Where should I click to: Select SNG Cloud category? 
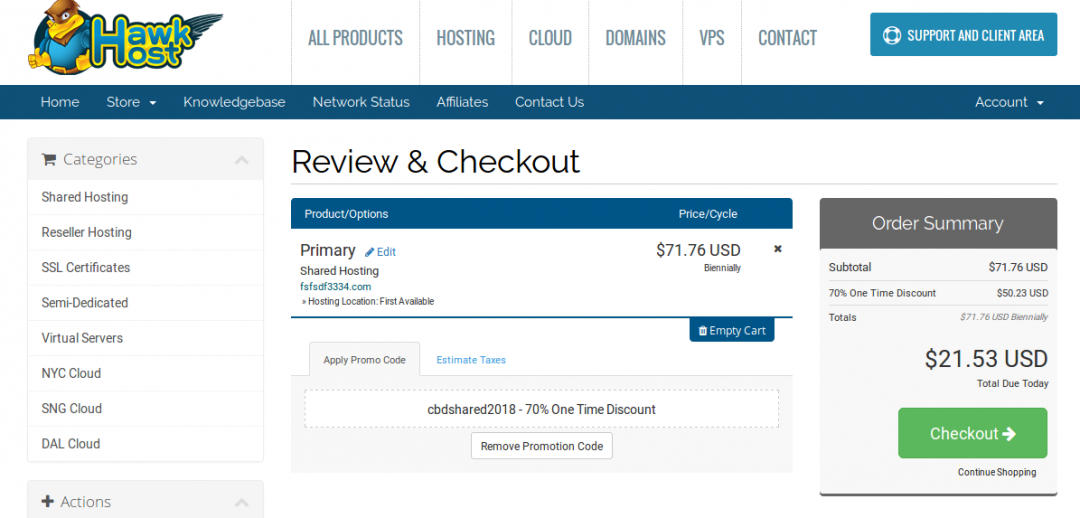click(145, 408)
